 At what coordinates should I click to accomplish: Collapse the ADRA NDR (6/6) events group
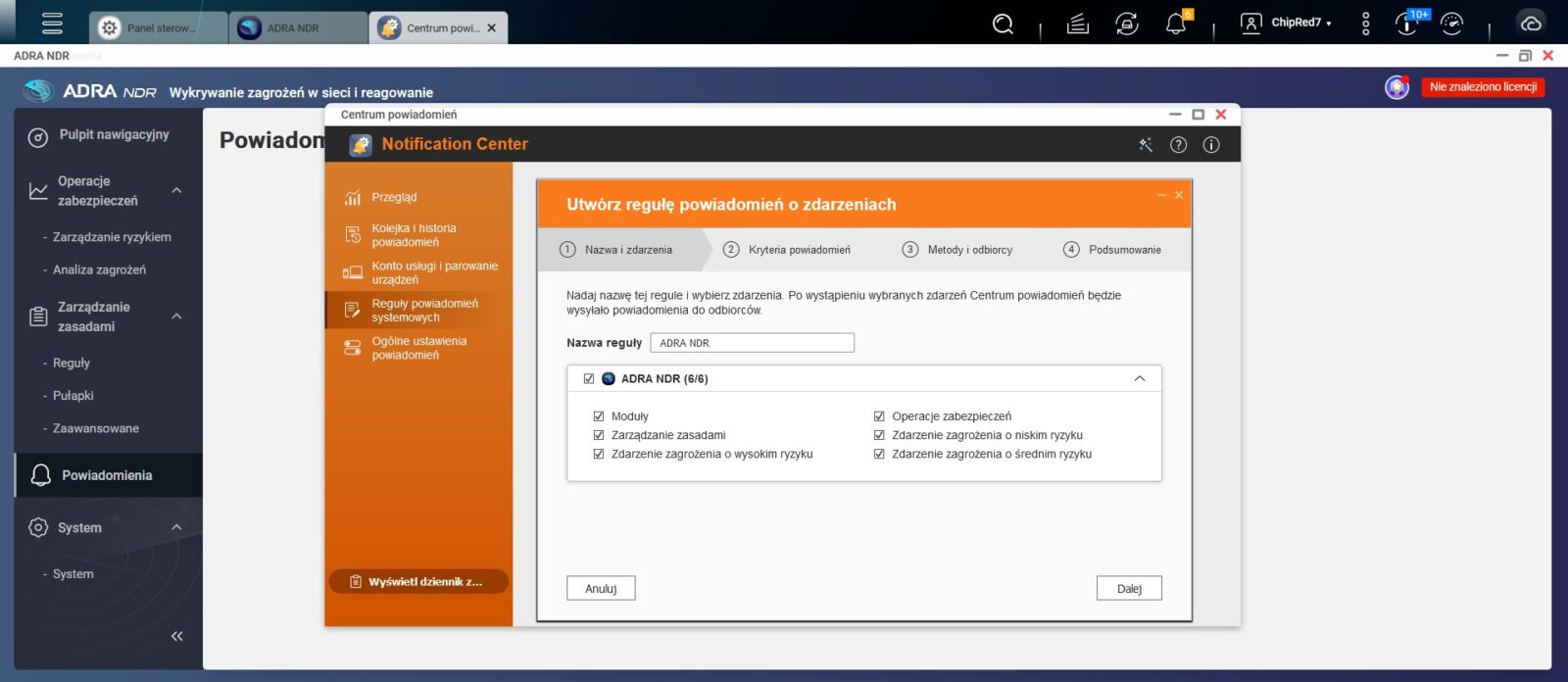coord(1139,379)
